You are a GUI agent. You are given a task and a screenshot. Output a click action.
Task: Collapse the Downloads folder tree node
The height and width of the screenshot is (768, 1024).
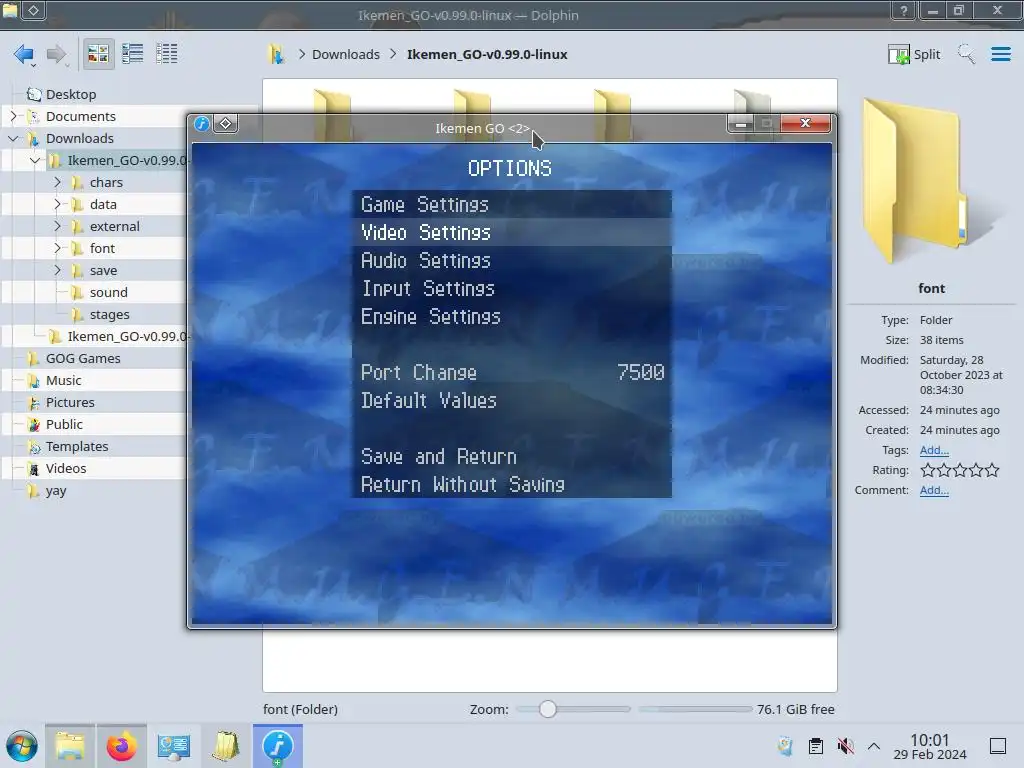click(x=13, y=138)
